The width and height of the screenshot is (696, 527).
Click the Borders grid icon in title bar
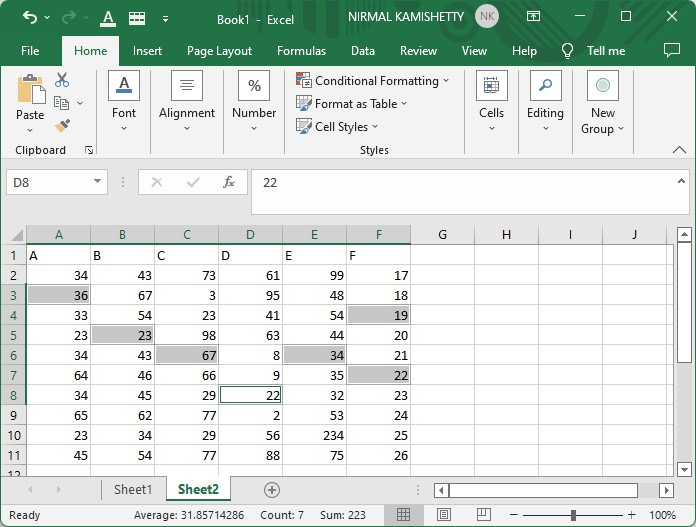[137, 18]
